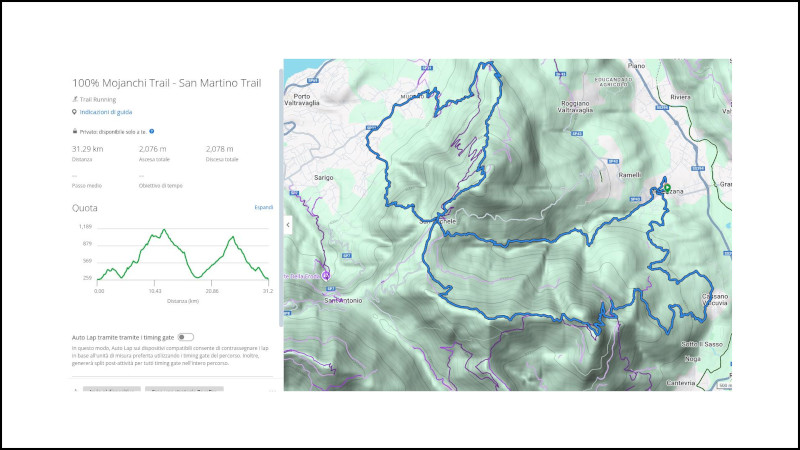Collapse the side panel with map-edge chevron
Image resolution: width=800 pixels, height=450 pixels.
pyautogui.click(x=288, y=225)
